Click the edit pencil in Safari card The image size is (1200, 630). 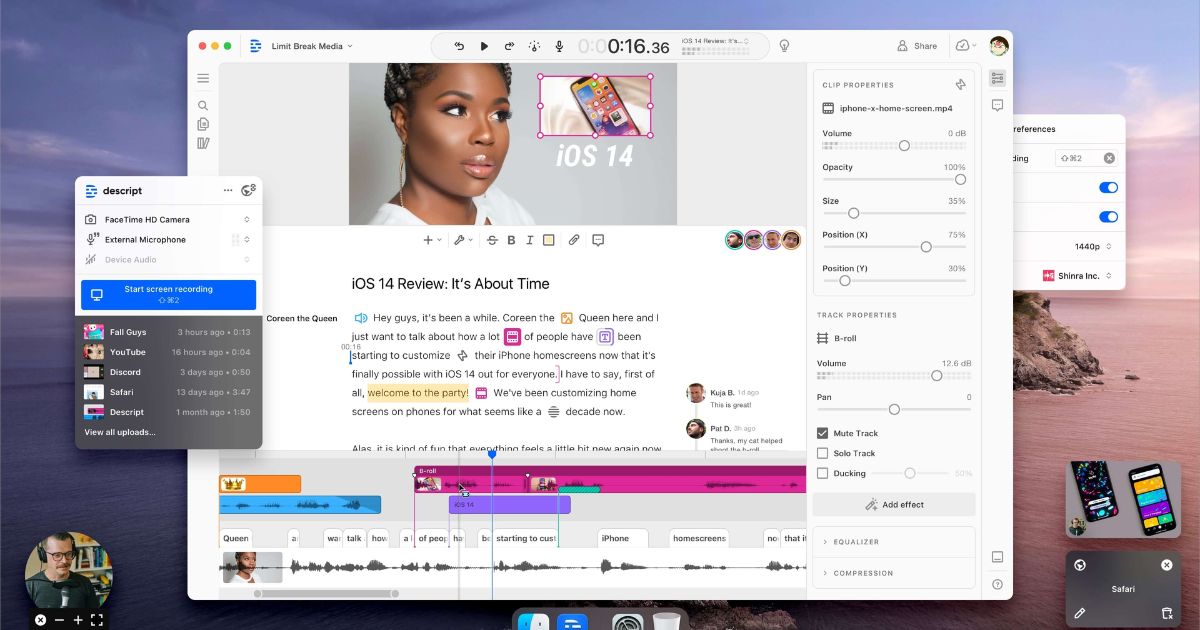(1080, 613)
